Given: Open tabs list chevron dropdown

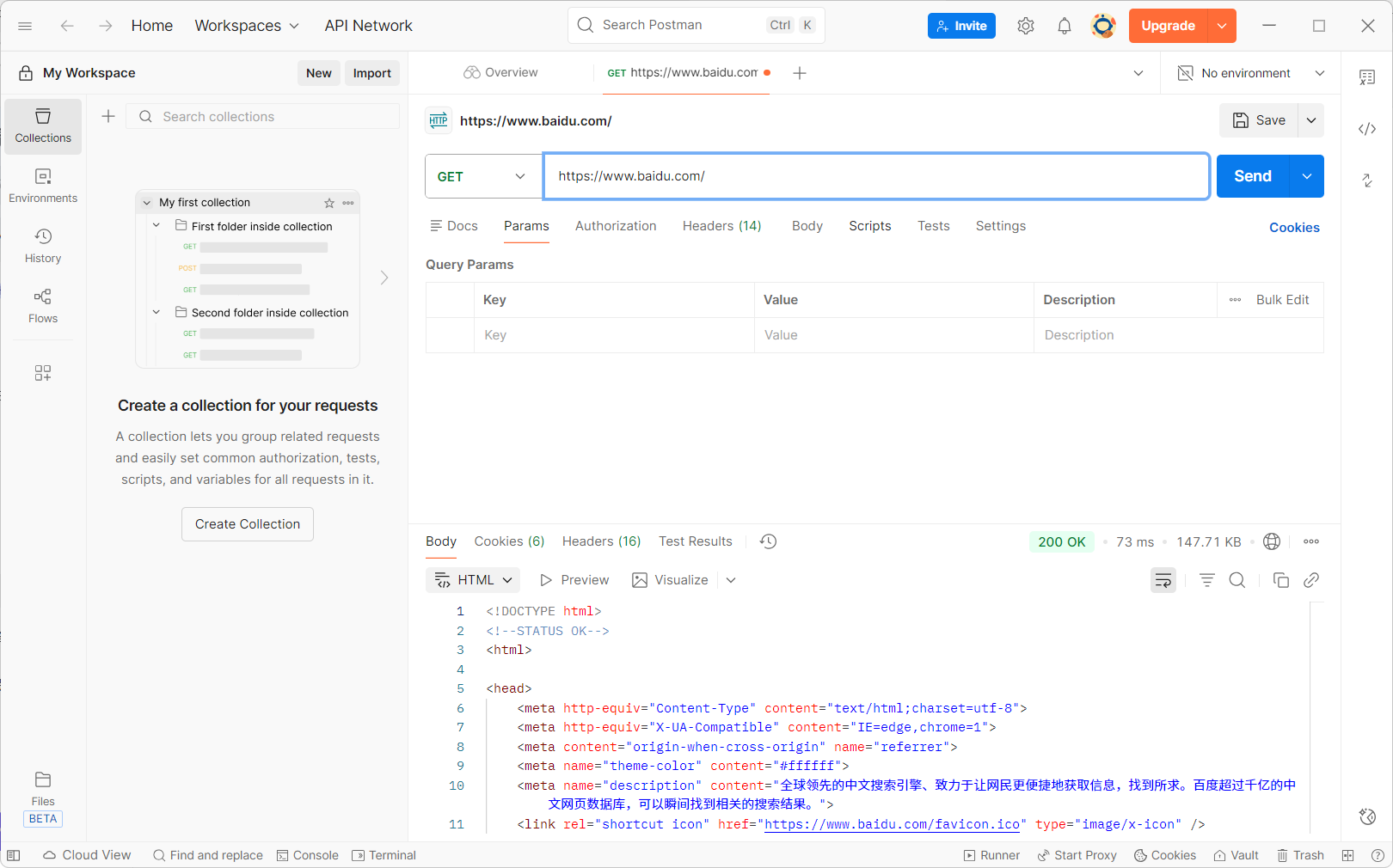Looking at the screenshot, I should [x=1138, y=73].
